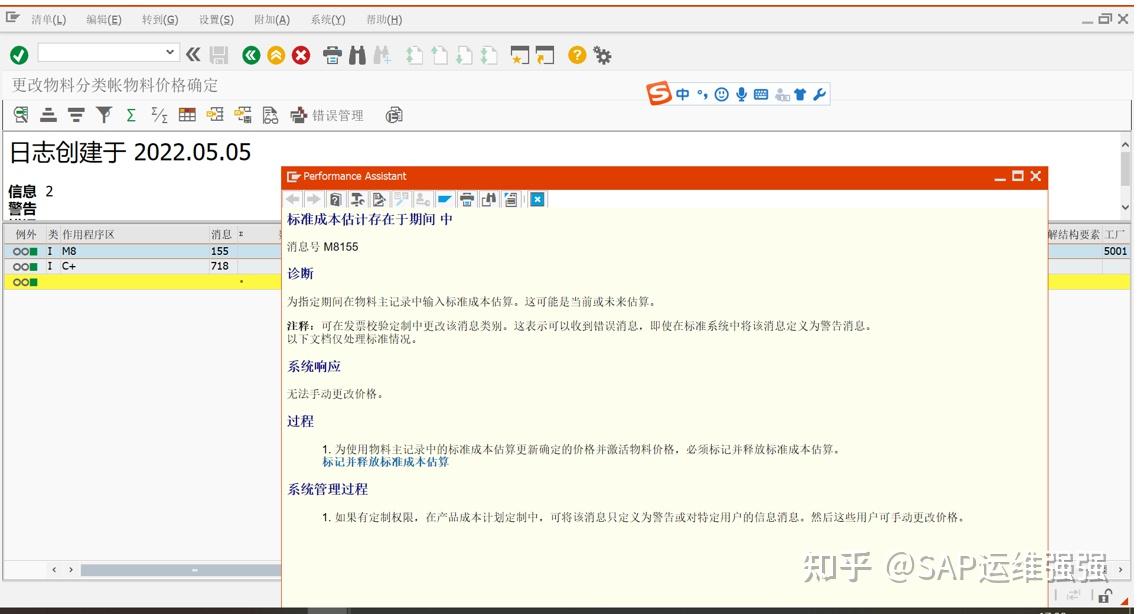Screen dimensions: 1137x614
Task: Collapse the toolbar with the « chevron
Action: point(191,55)
